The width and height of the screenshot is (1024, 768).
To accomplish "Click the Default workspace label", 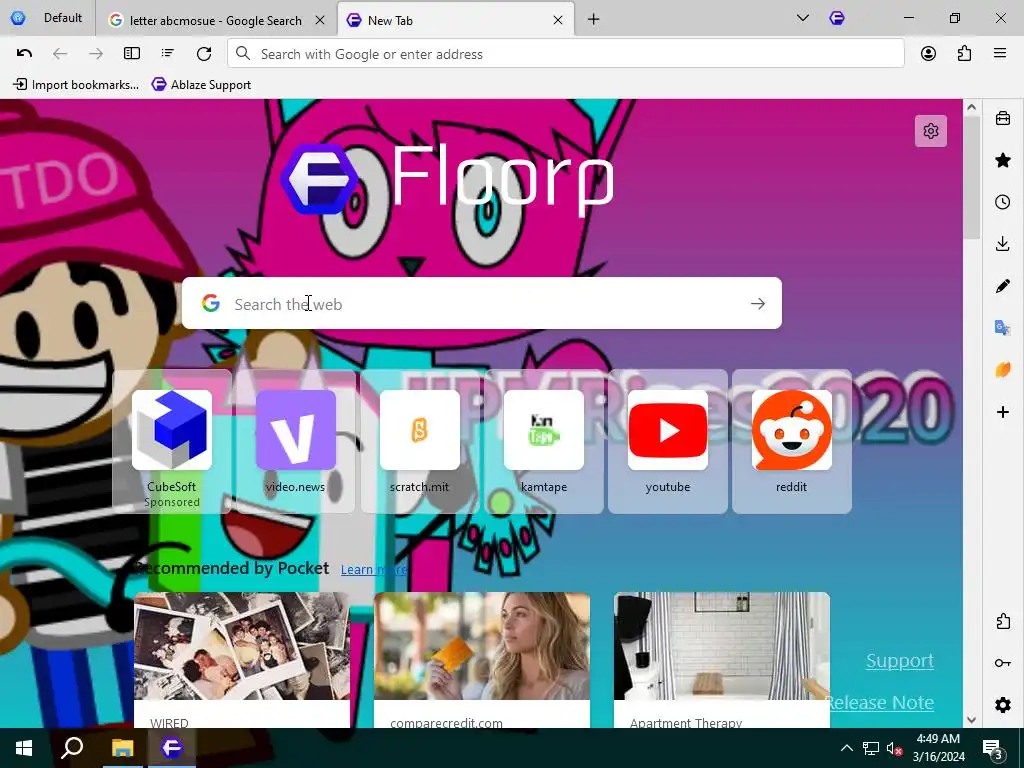I will click(63, 18).
